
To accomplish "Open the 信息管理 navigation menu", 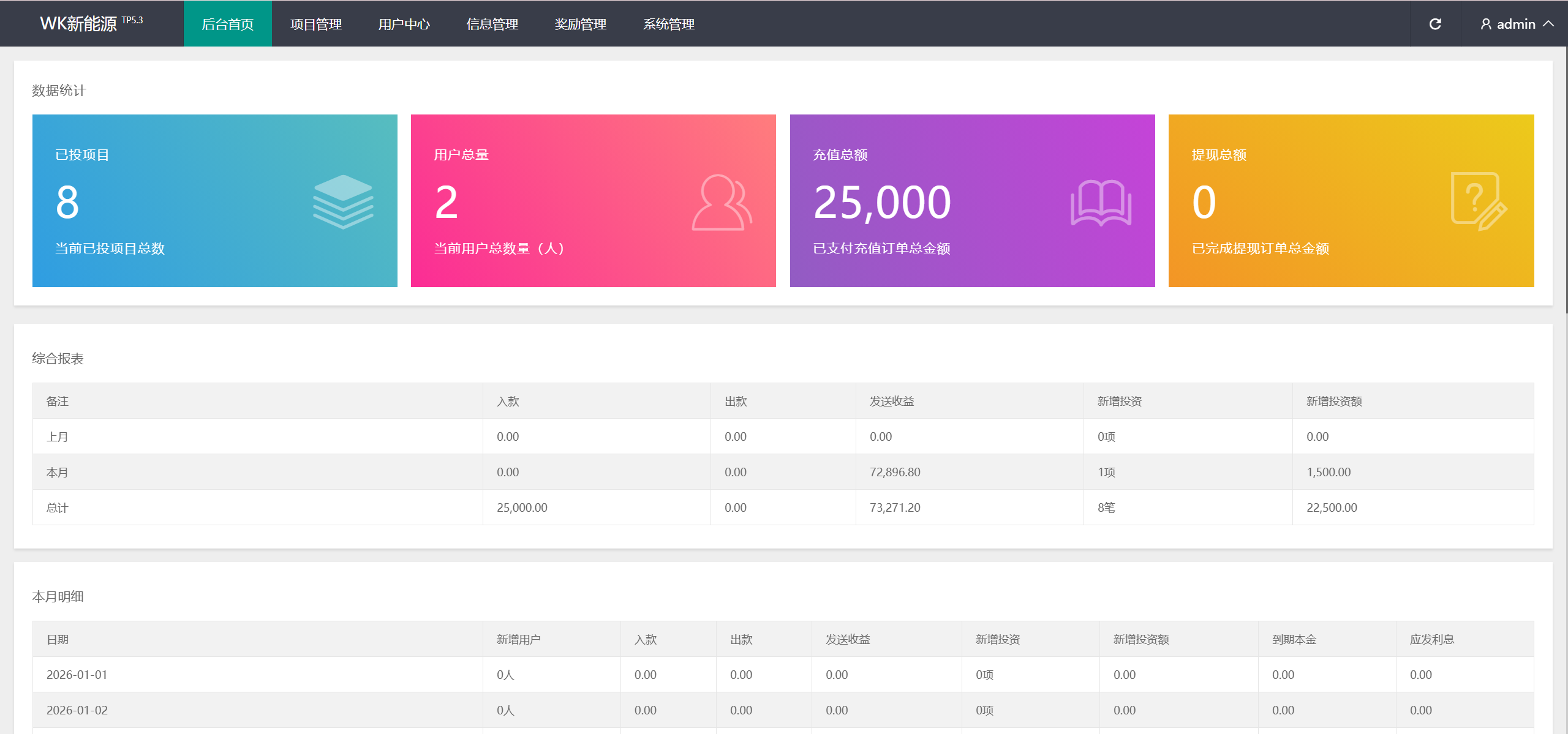I will pyautogui.click(x=492, y=24).
